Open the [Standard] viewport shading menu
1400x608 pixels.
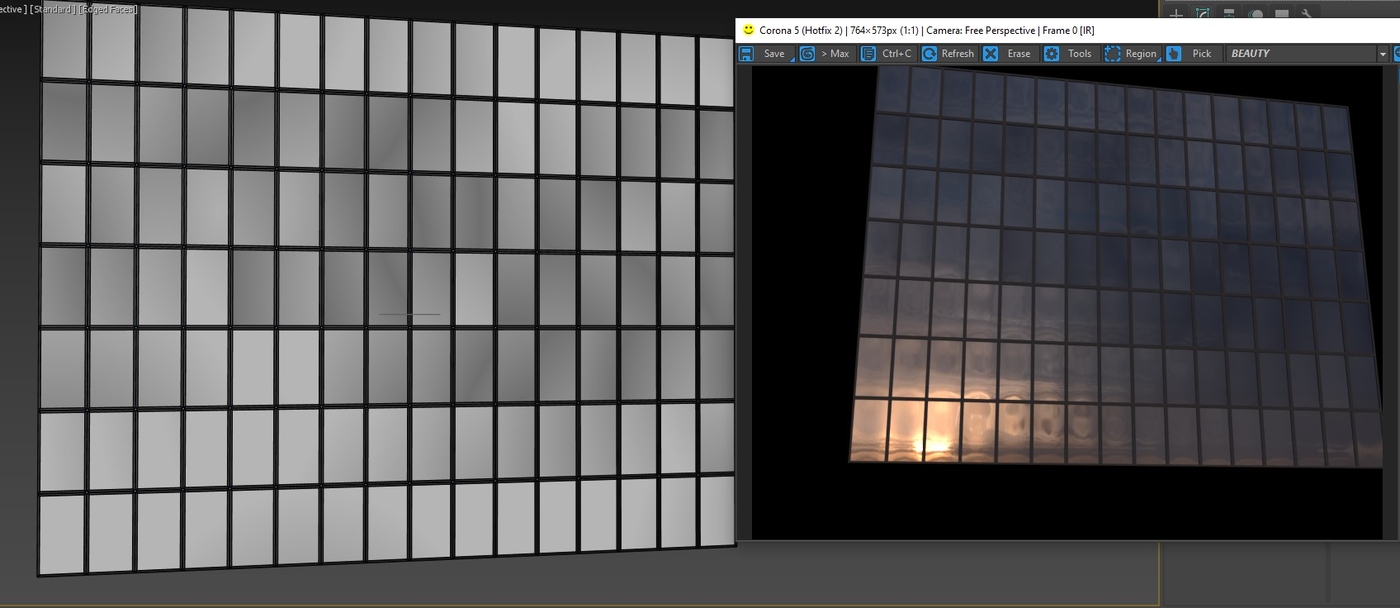pyautogui.click(x=50, y=9)
